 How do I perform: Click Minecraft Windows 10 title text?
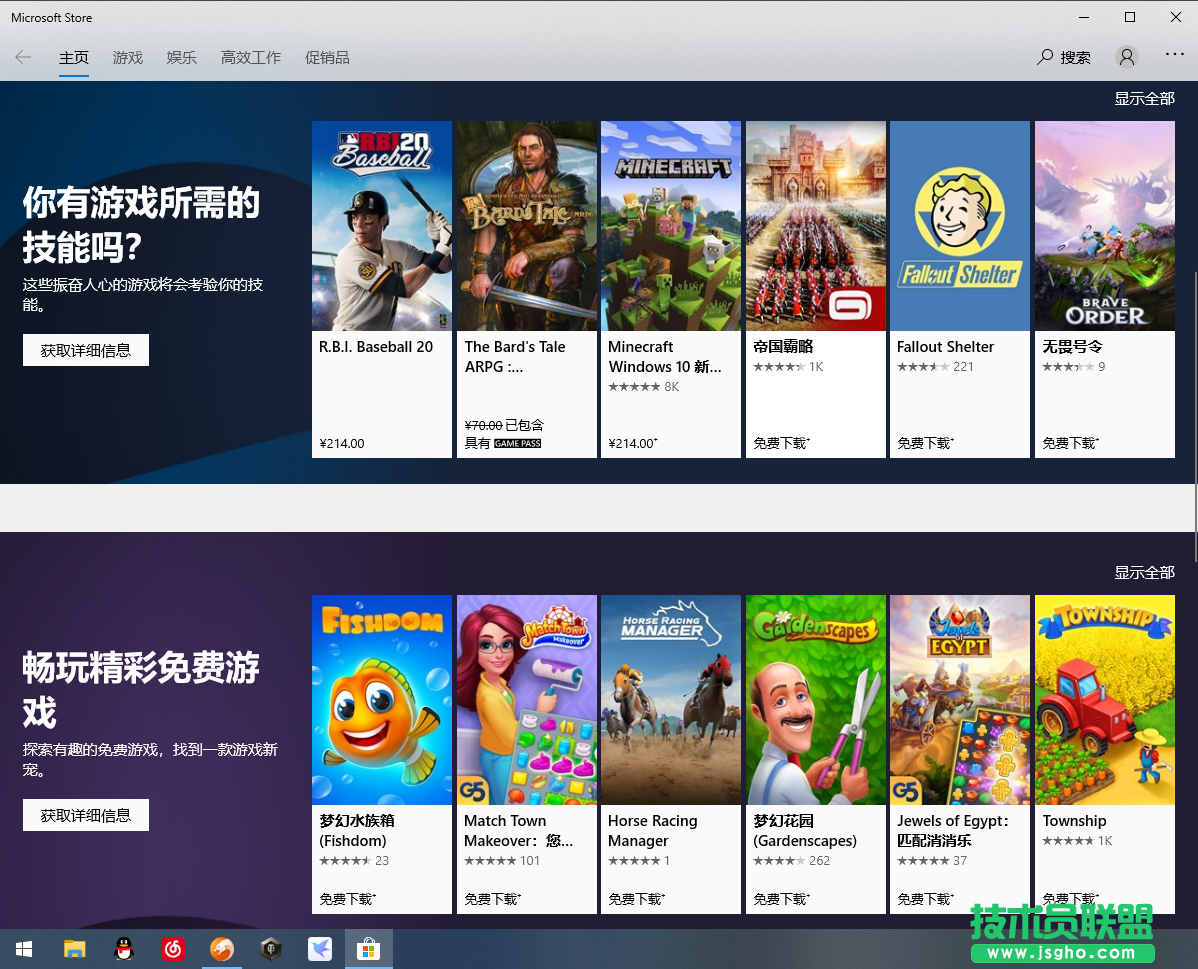pyautogui.click(x=665, y=357)
